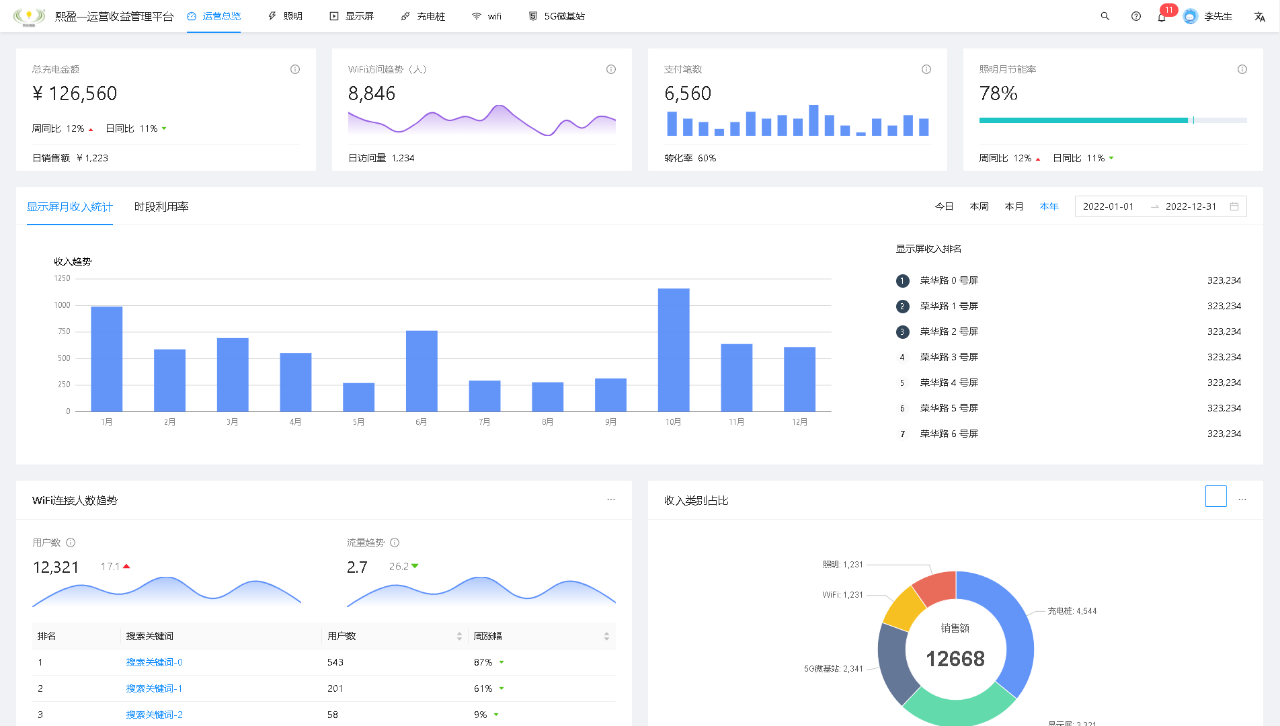Click info icon on 支付笔数 card
This screenshot has width=1280, height=726.
click(x=926, y=69)
